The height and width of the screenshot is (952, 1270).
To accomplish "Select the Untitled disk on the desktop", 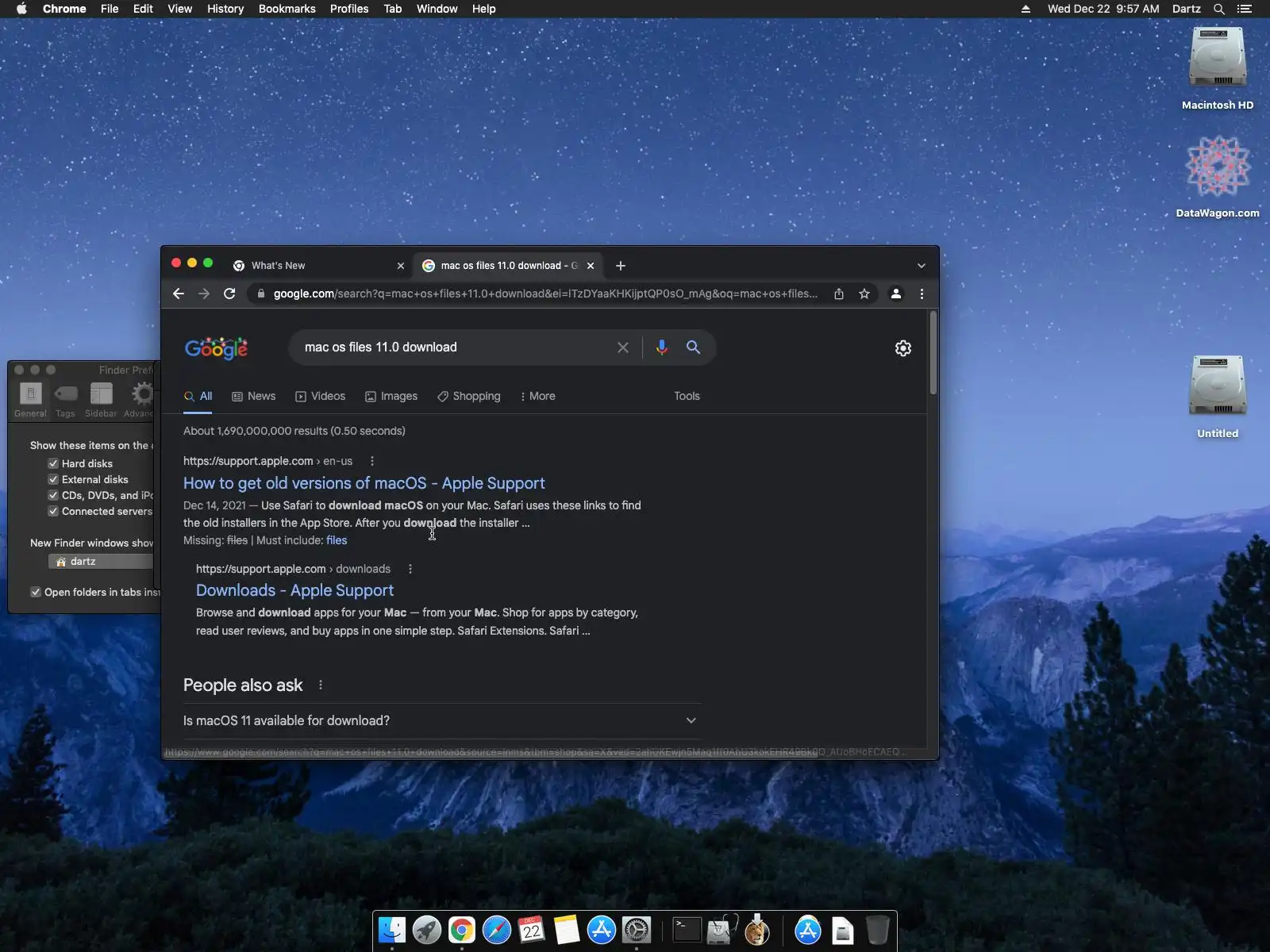I will pyautogui.click(x=1218, y=397).
